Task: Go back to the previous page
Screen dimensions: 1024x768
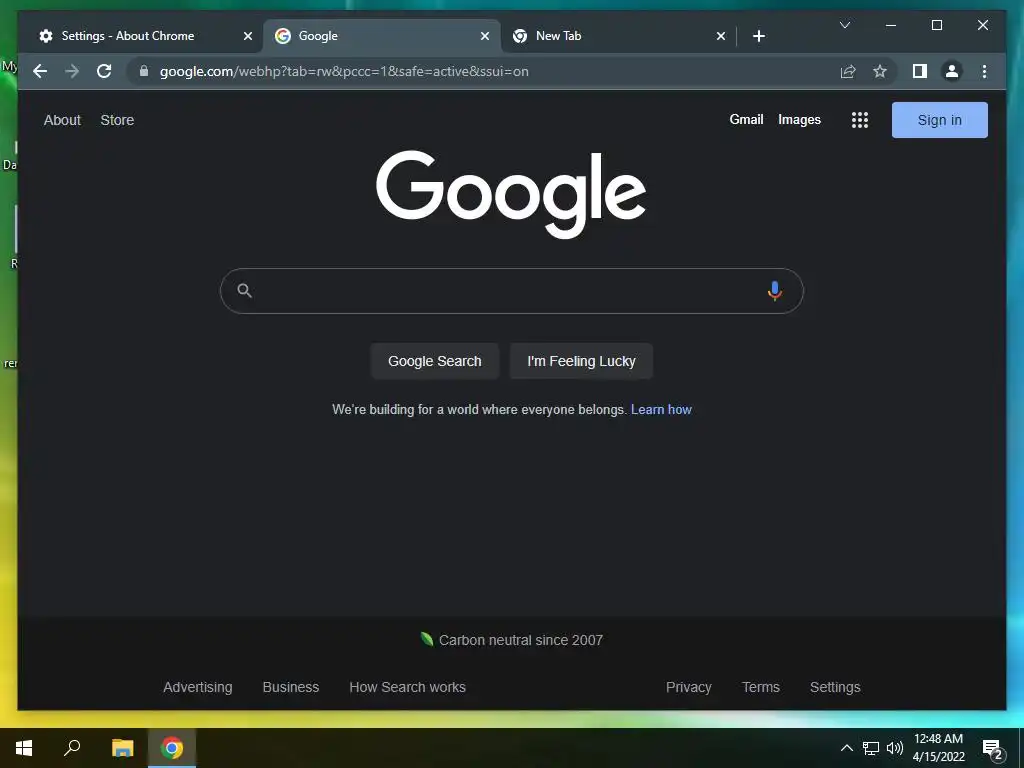Action: pos(40,71)
